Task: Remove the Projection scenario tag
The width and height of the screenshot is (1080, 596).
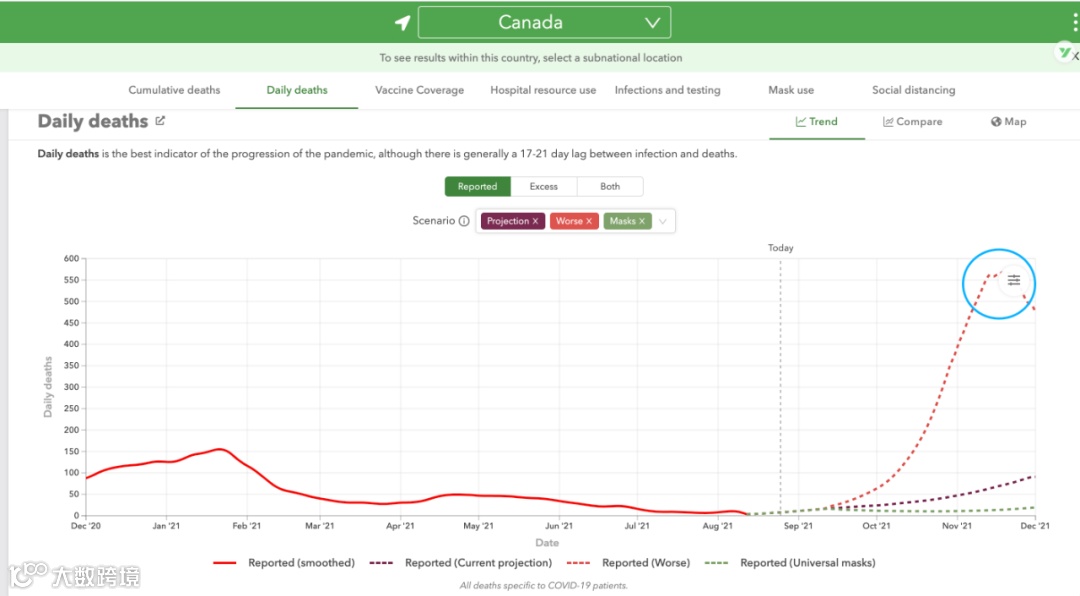Action: (535, 221)
